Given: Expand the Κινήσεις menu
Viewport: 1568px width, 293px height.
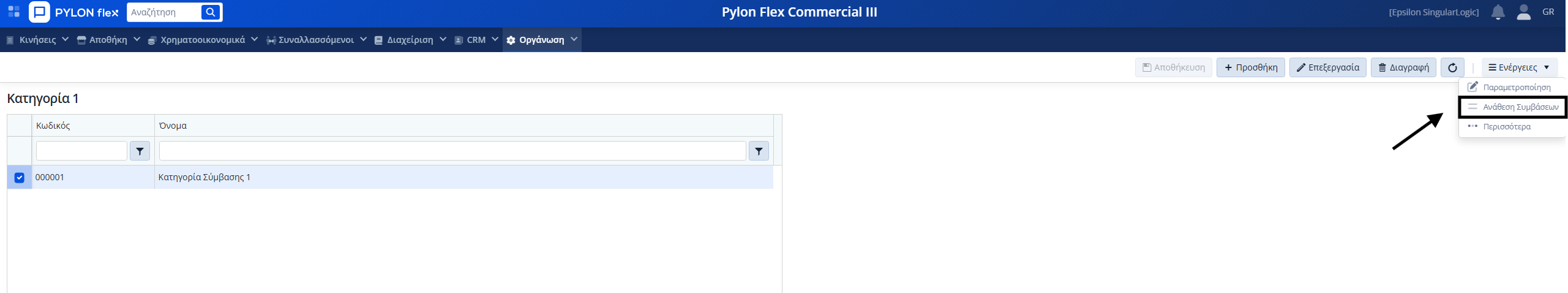Looking at the screenshot, I should 37,40.
